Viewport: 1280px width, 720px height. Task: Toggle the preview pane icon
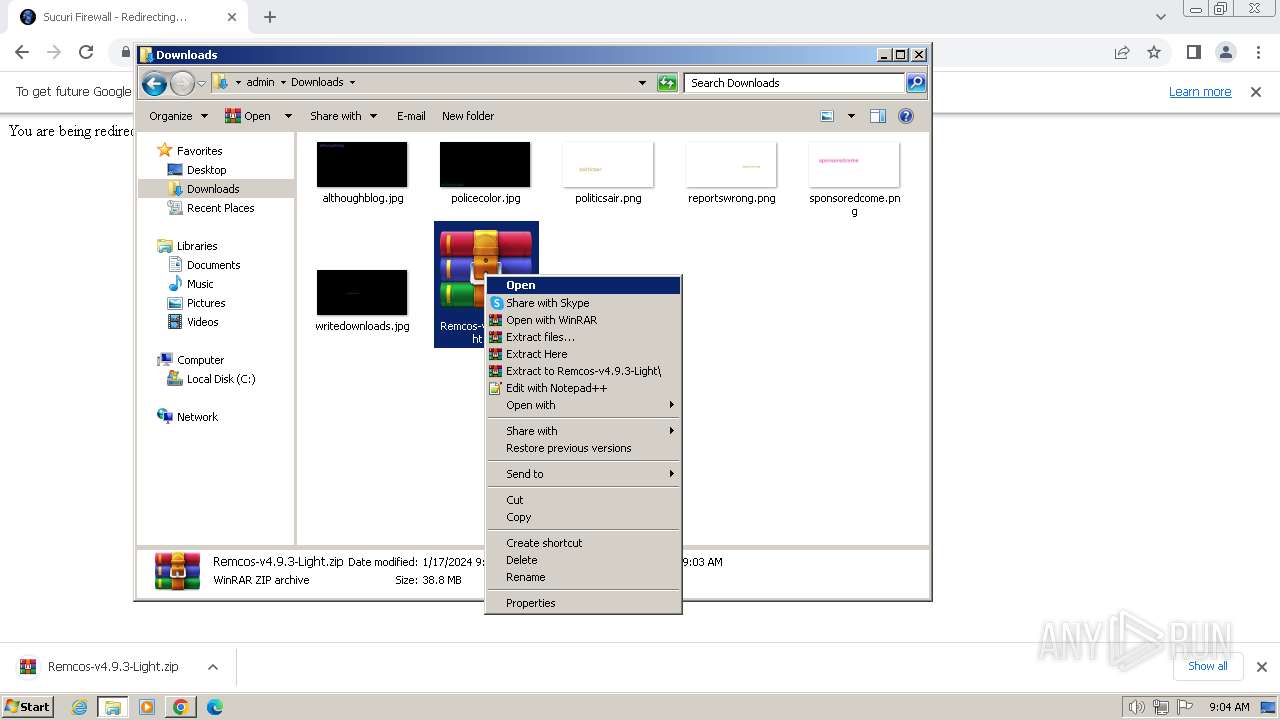pos(878,116)
